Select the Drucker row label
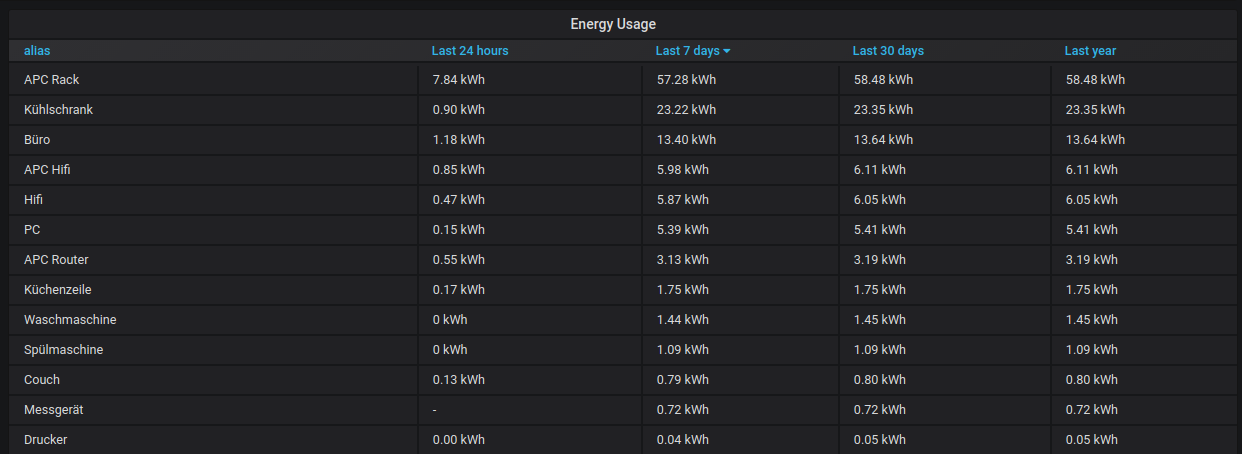The image size is (1242, 454). (46, 440)
